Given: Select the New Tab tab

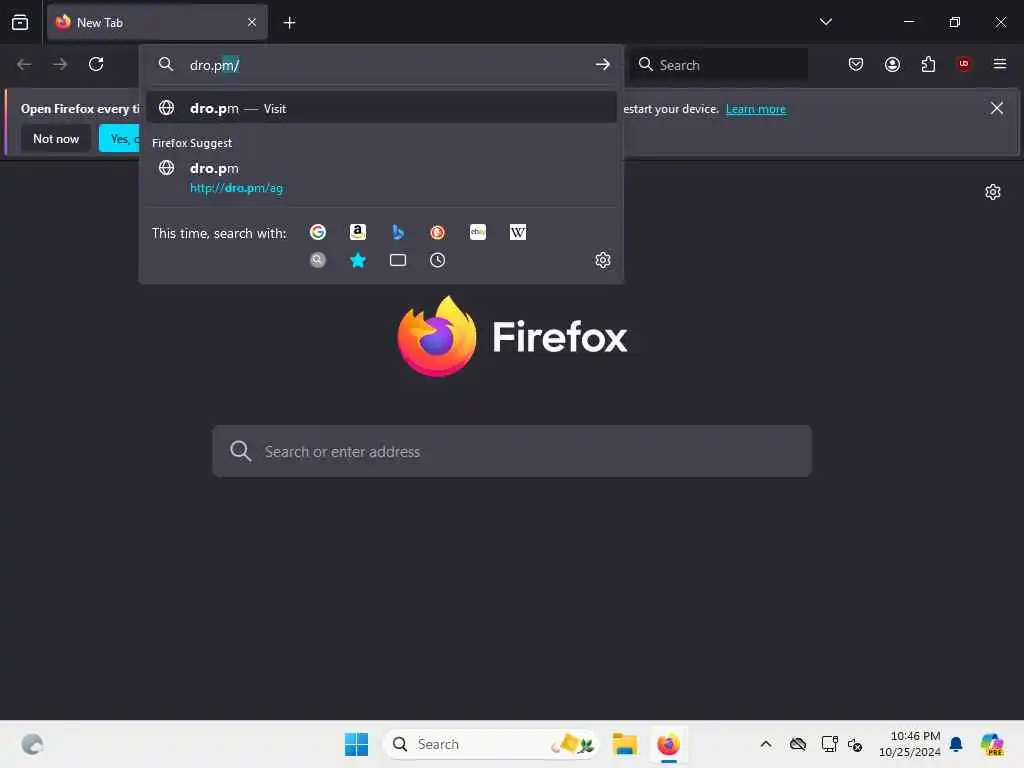Looking at the screenshot, I should coord(157,23).
